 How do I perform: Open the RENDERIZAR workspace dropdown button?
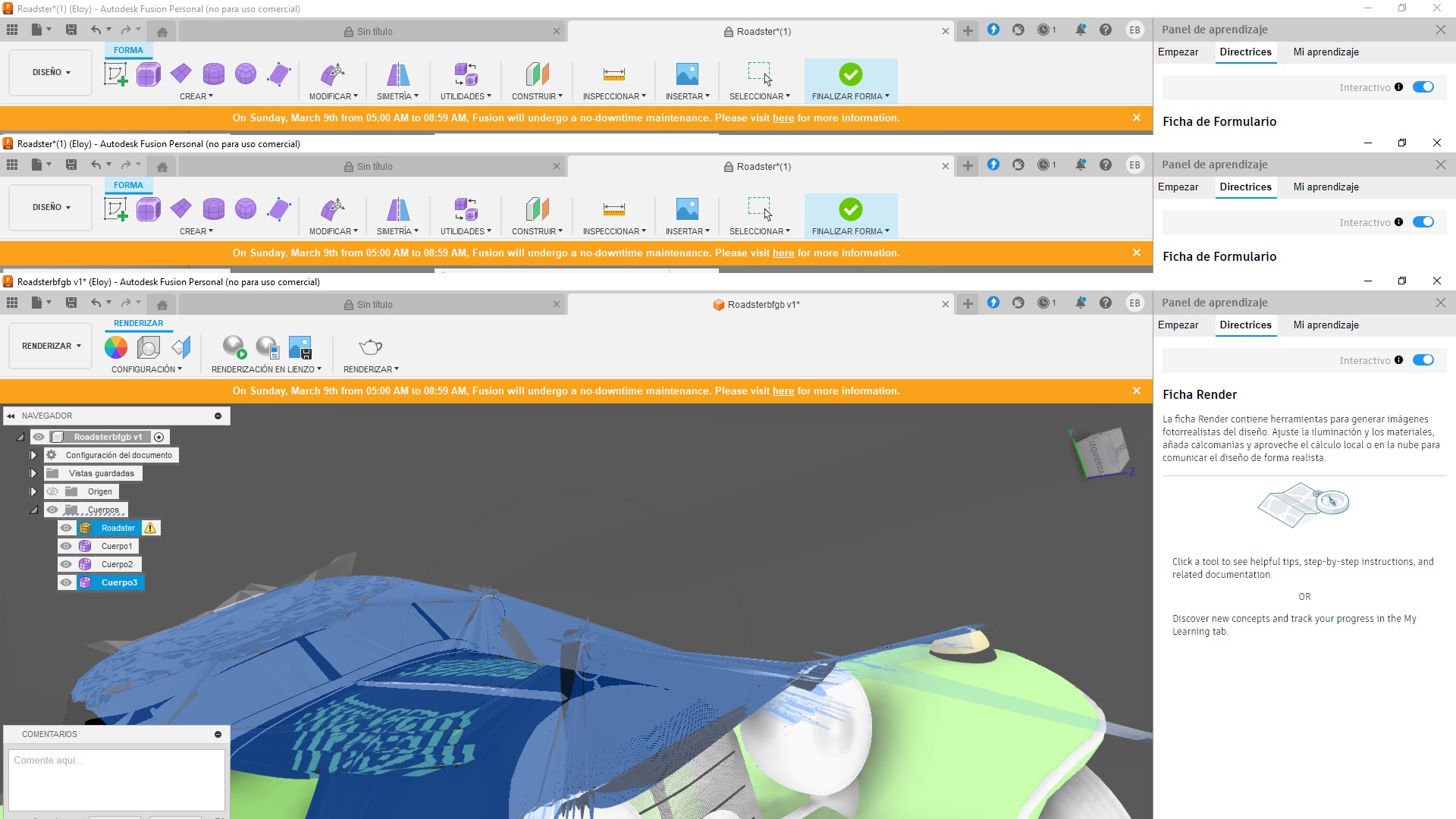tap(51, 346)
